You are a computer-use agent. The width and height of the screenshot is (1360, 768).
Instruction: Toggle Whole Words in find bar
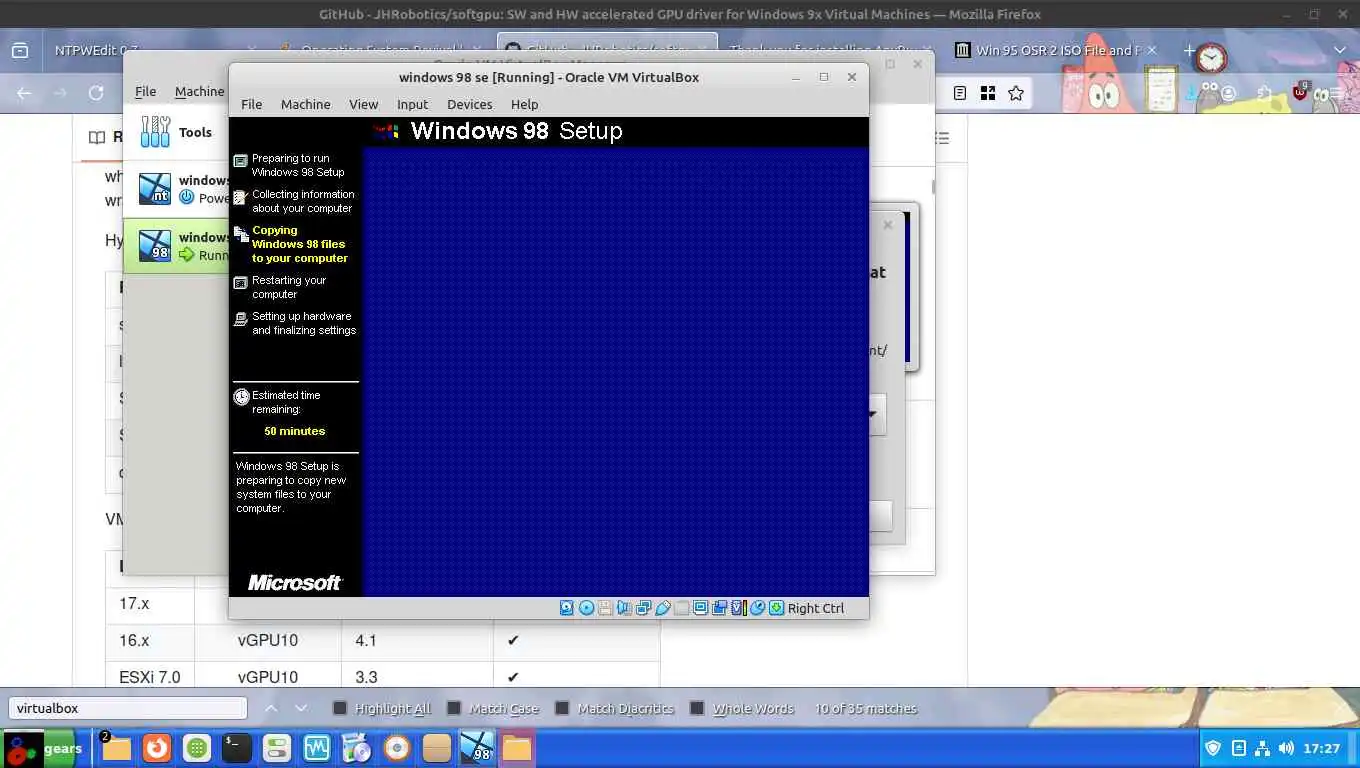click(x=742, y=708)
